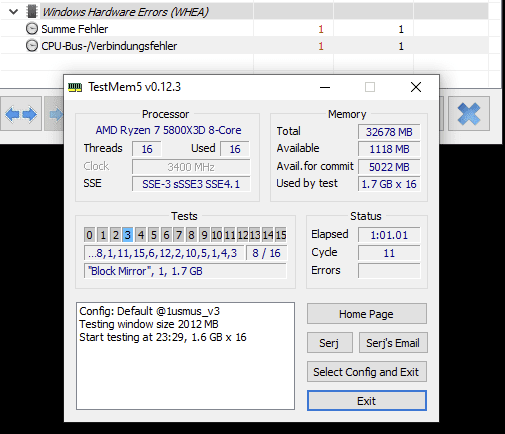Click the Used by test 1.7 GB x 16 field
Viewport: 505px width, 434px height.
coord(389,184)
